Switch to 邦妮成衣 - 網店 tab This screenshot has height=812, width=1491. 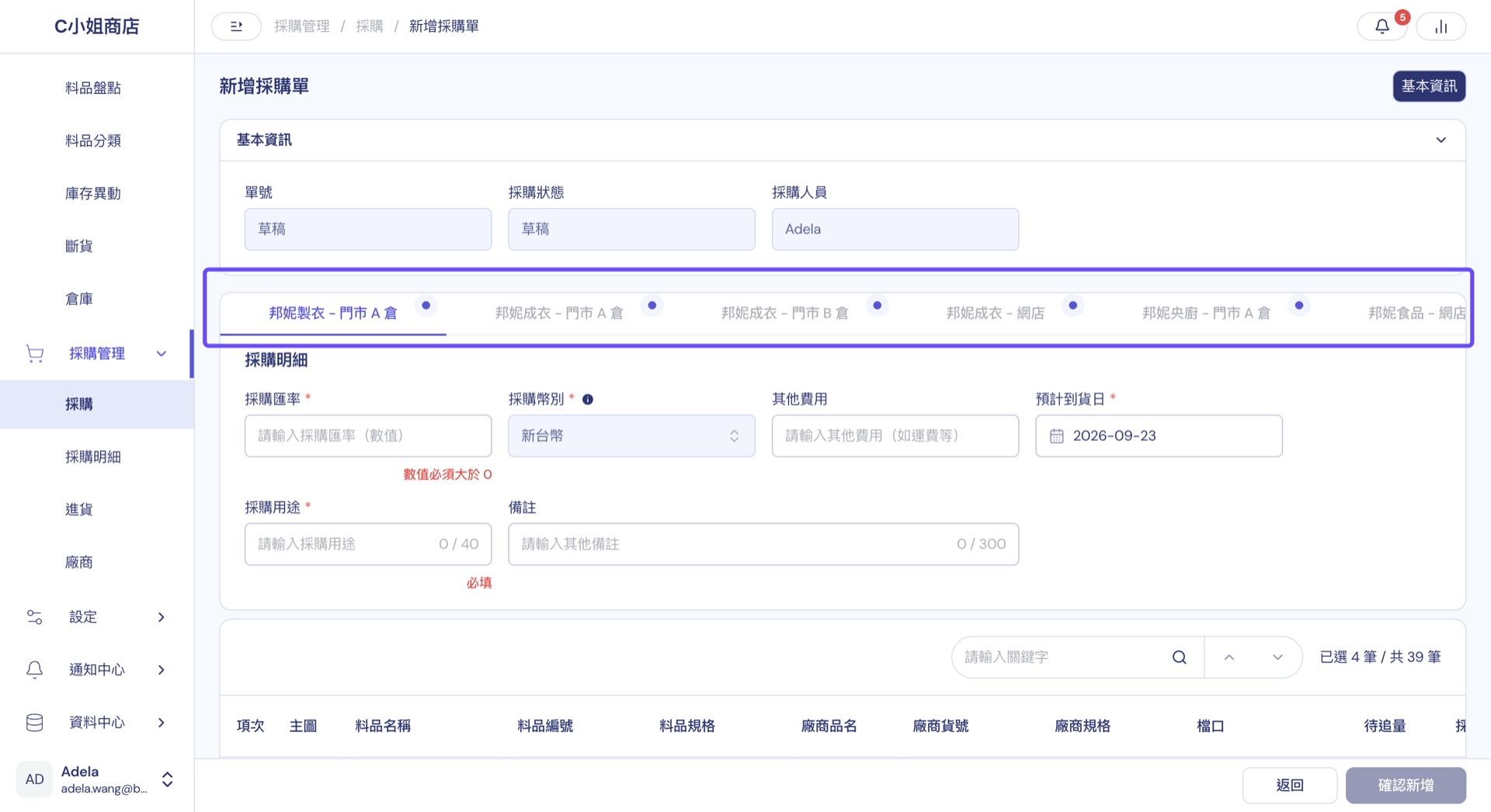point(995,314)
